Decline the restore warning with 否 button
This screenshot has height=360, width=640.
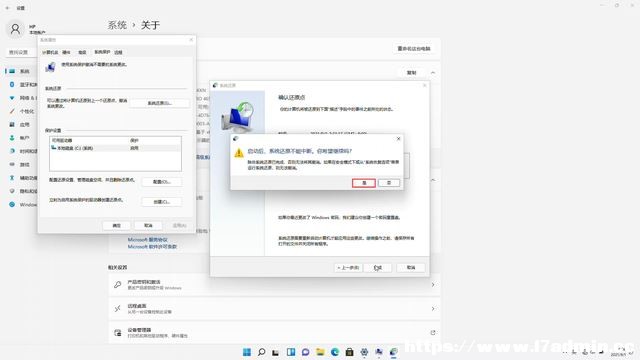click(x=389, y=183)
